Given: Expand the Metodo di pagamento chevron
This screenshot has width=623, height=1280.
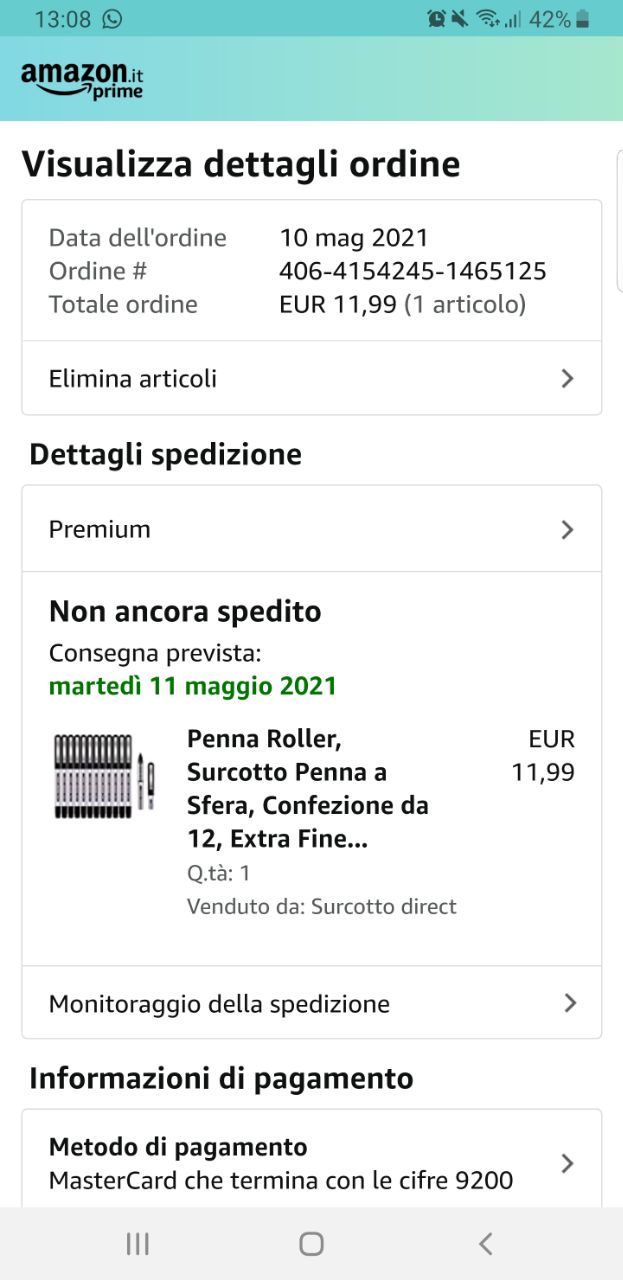Looking at the screenshot, I should tap(567, 1163).
